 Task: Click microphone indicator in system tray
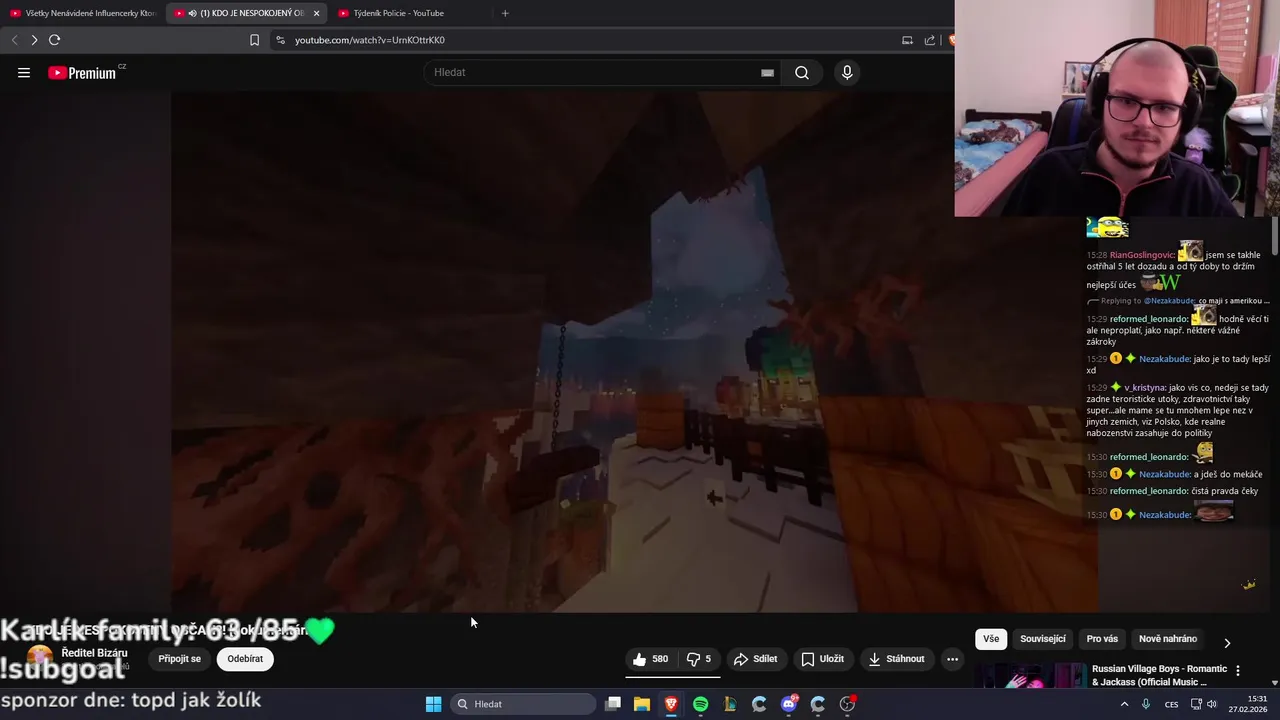pyautogui.click(x=1146, y=704)
